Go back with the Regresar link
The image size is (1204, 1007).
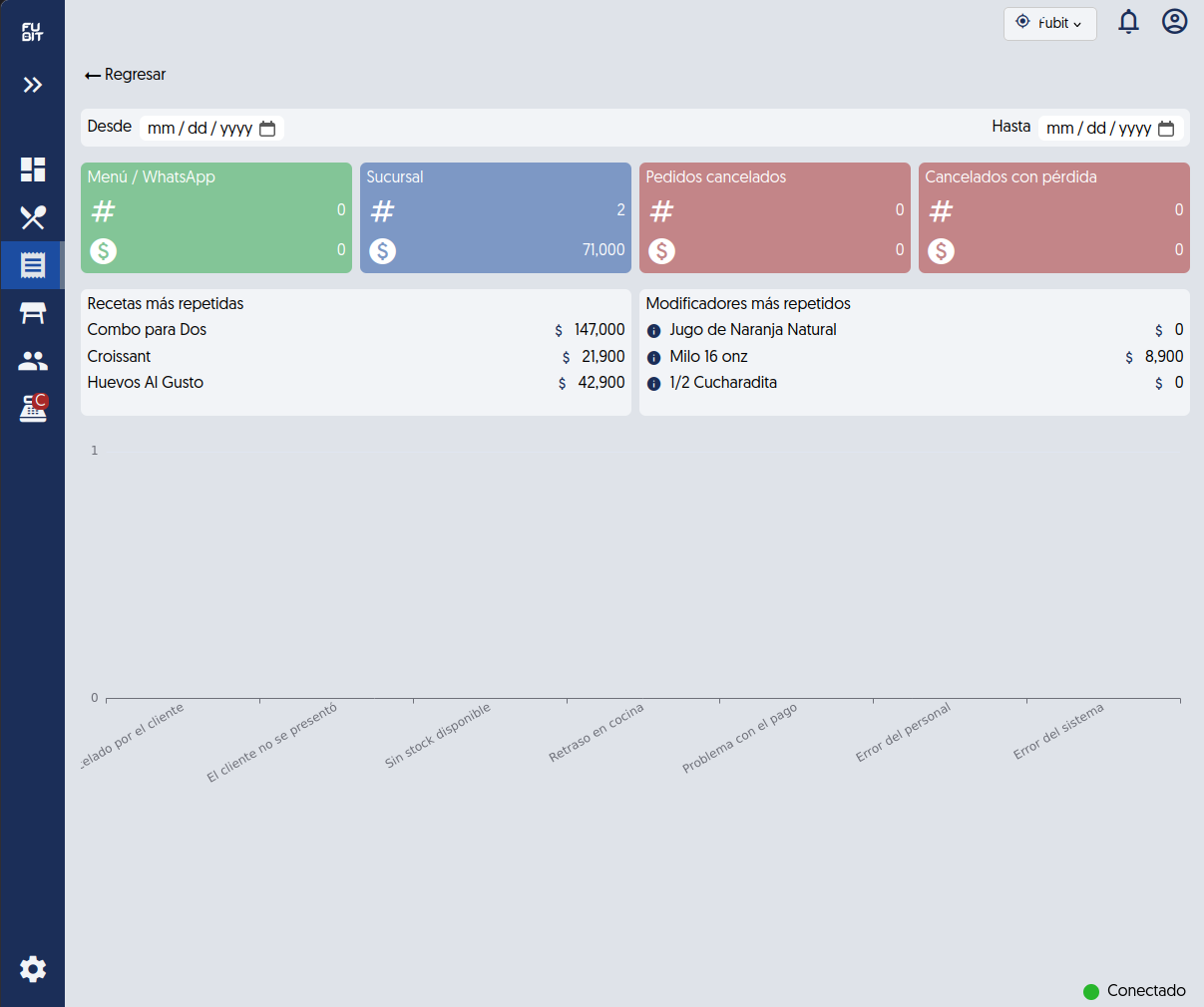126,75
